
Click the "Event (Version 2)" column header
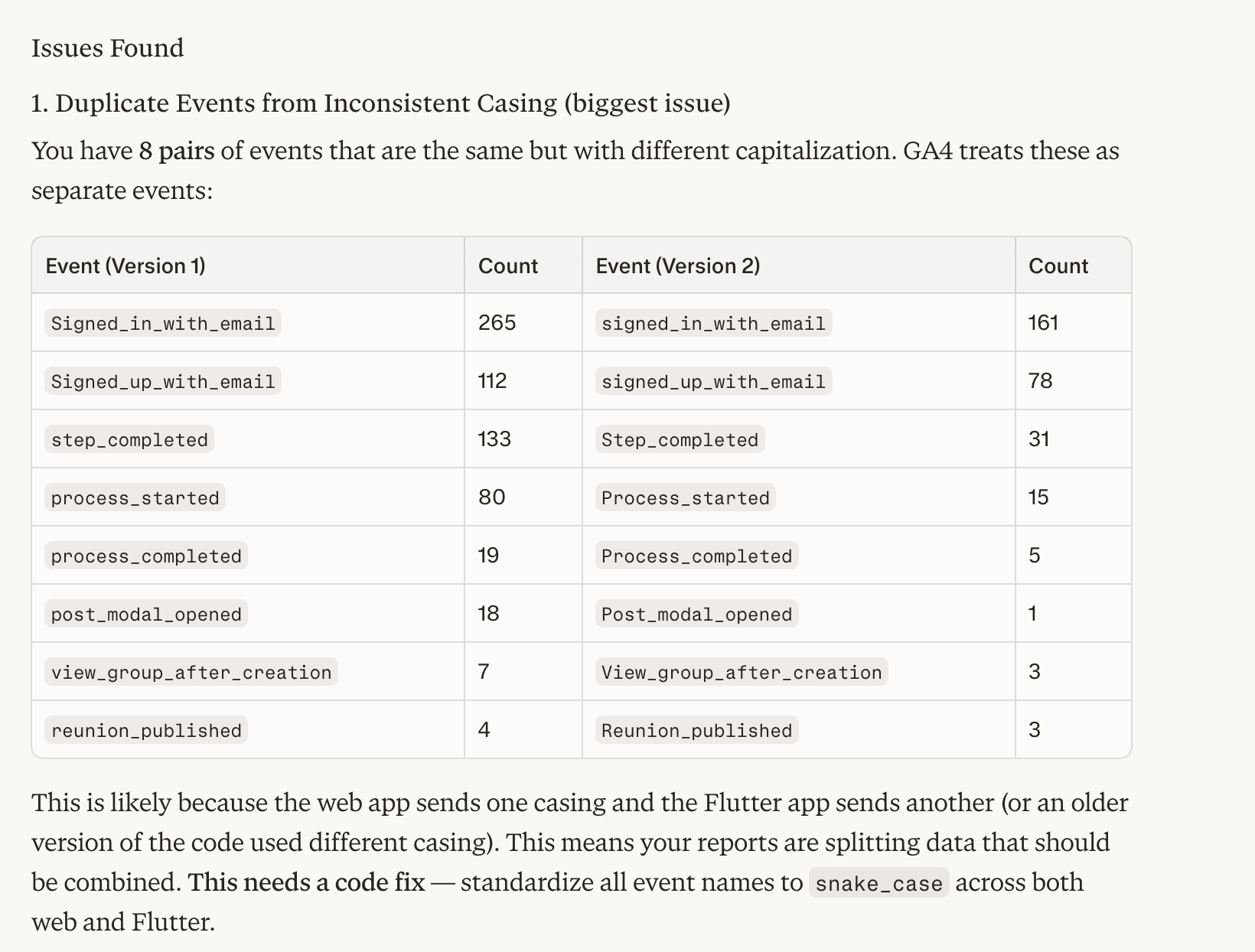677,266
